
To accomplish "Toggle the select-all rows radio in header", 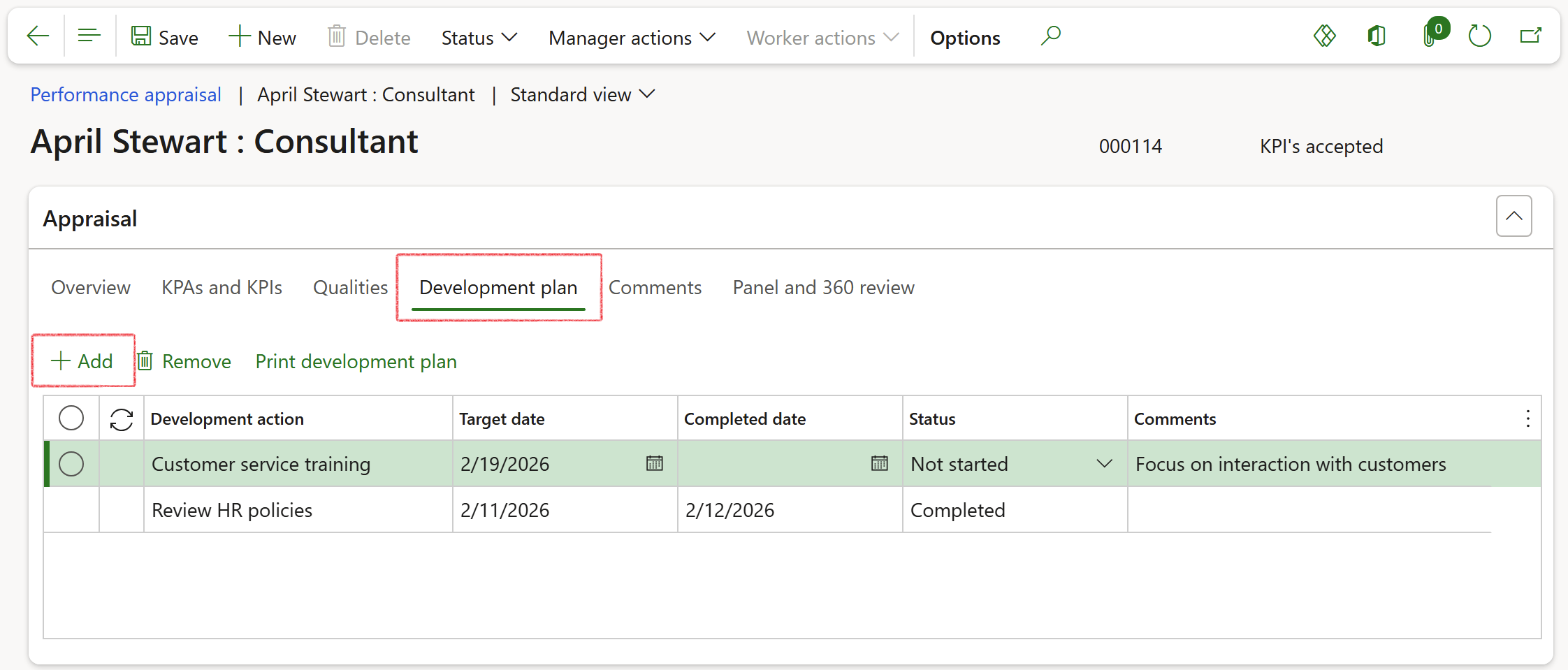I will pos(71,418).
